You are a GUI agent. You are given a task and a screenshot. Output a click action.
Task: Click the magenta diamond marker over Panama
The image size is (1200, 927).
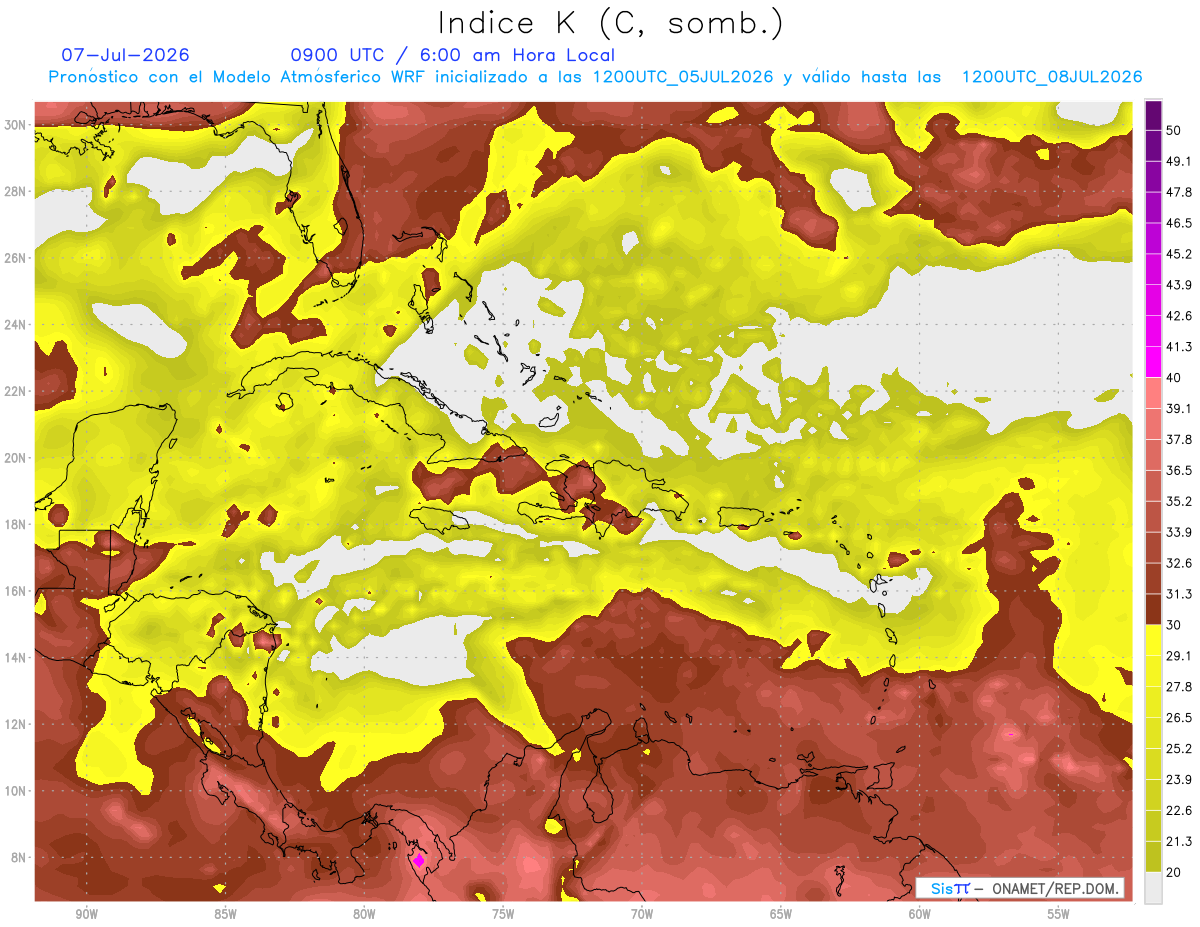point(419,860)
